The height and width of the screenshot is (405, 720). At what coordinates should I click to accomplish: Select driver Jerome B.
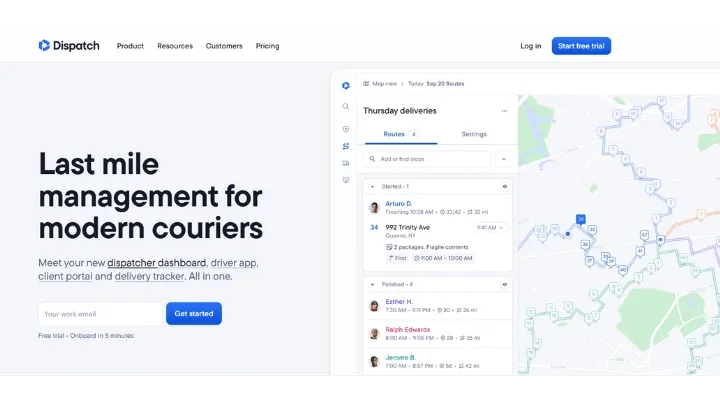click(x=400, y=357)
